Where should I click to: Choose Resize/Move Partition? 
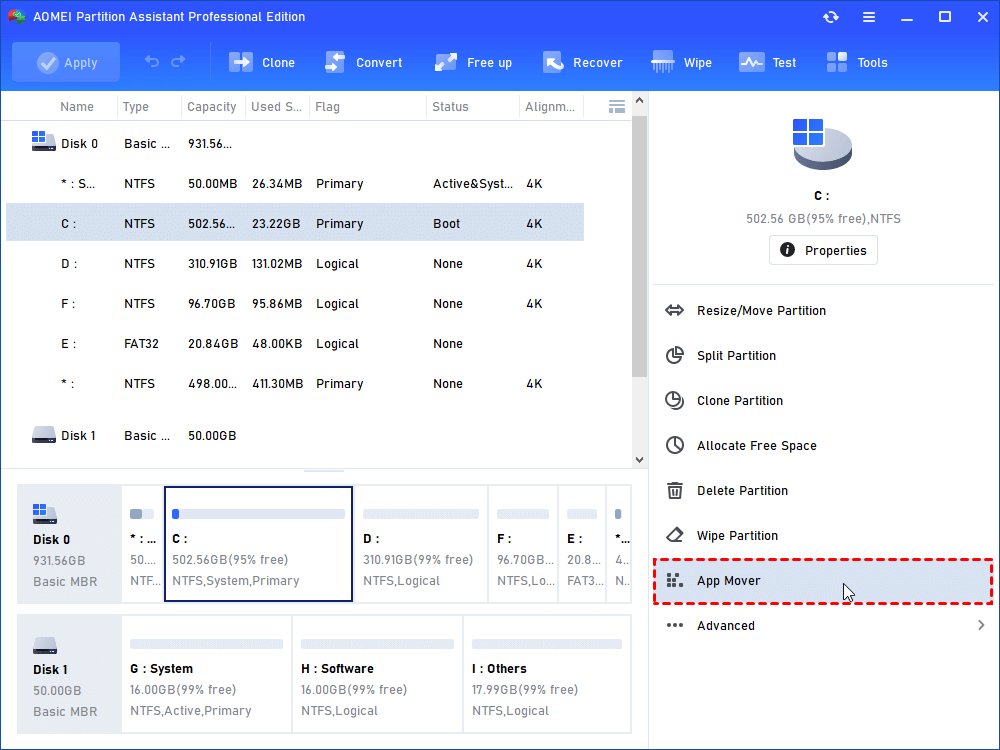tap(762, 310)
